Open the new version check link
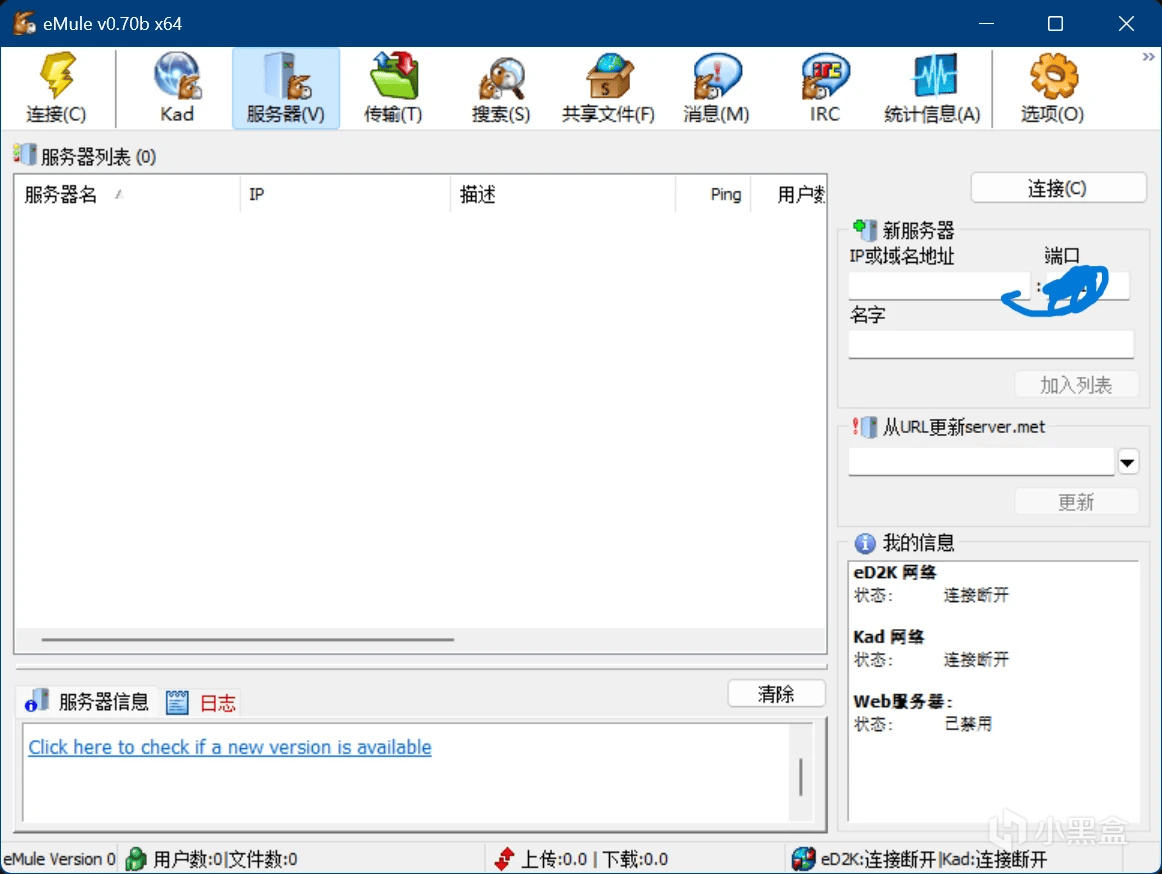Image resolution: width=1162 pixels, height=874 pixels. [230, 747]
